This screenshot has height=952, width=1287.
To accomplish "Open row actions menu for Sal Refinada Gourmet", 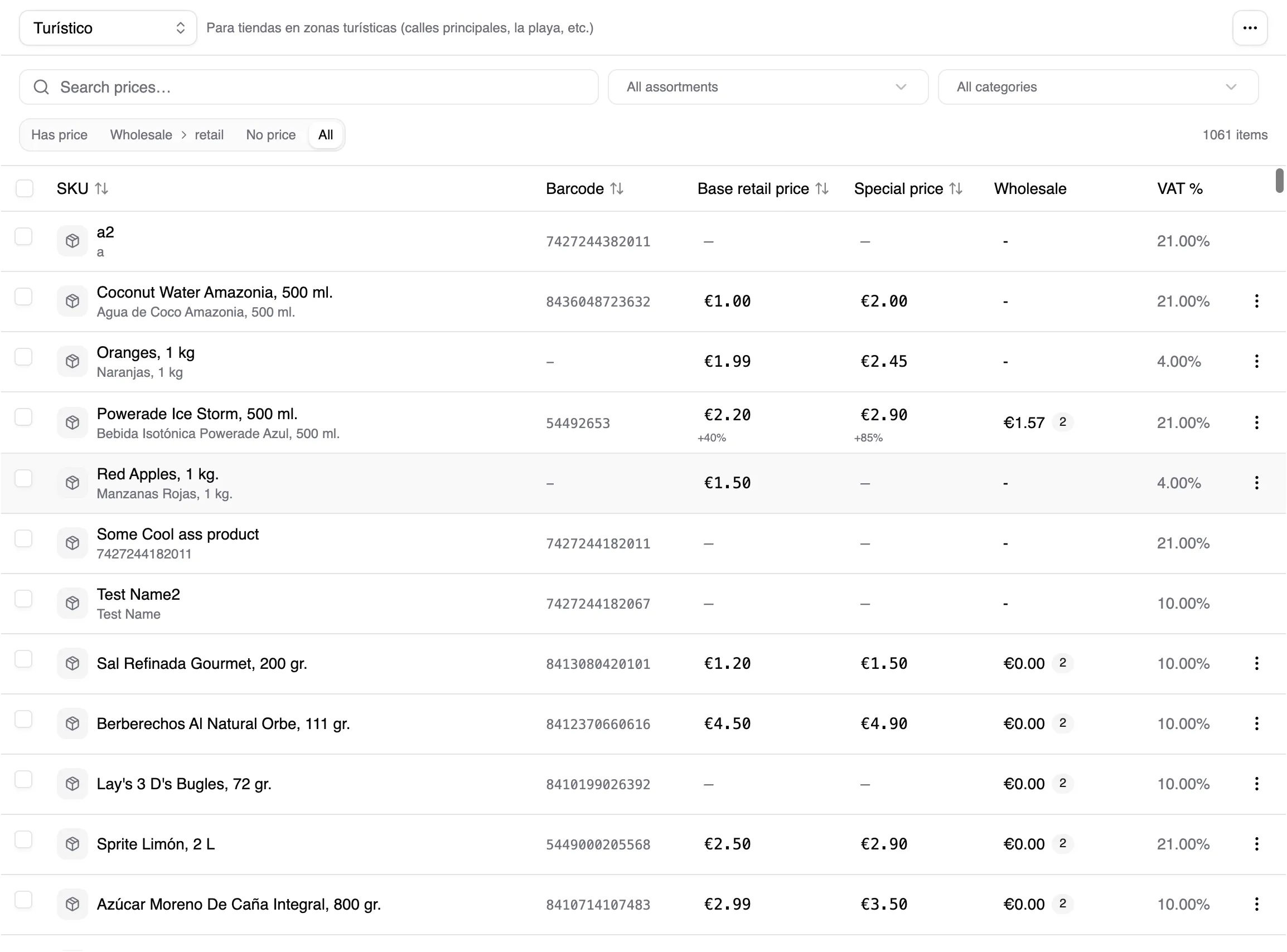I will tap(1256, 663).
